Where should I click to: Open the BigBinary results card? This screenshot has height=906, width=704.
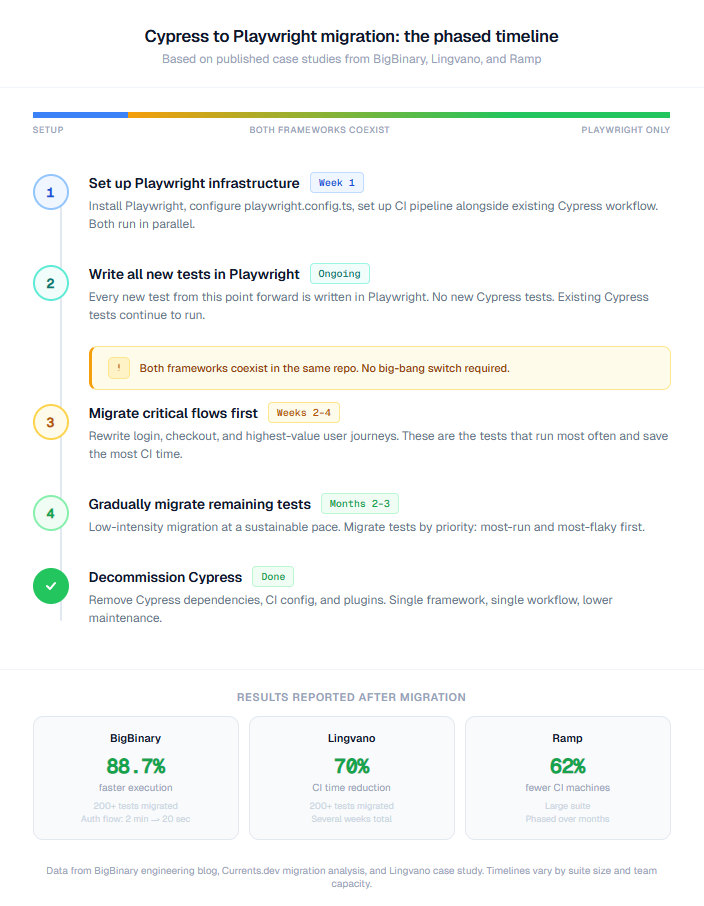136,777
